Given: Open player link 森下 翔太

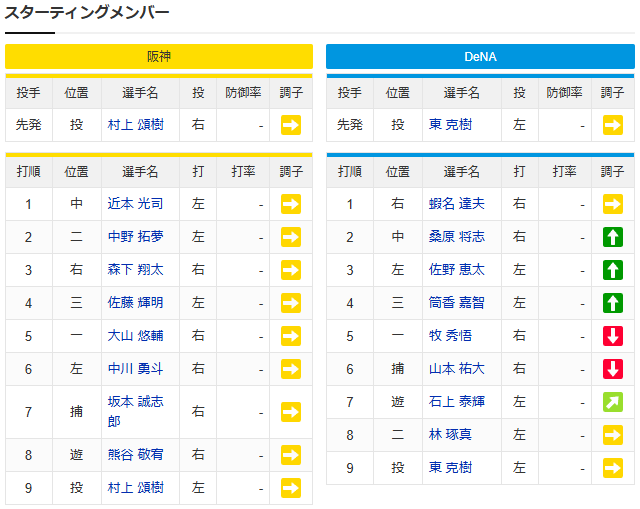Looking at the screenshot, I should pos(136,269).
